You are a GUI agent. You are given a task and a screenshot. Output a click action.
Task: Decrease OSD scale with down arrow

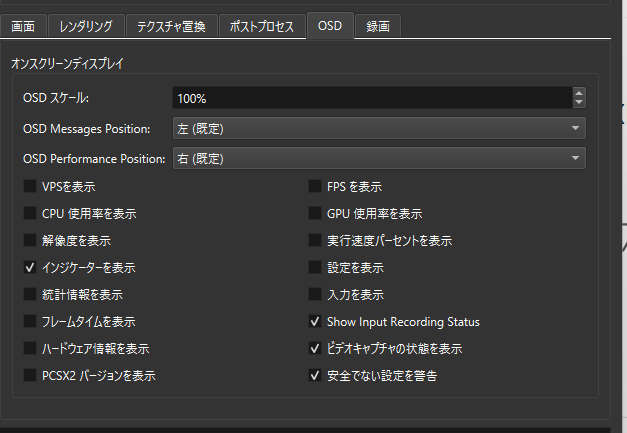click(x=579, y=103)
